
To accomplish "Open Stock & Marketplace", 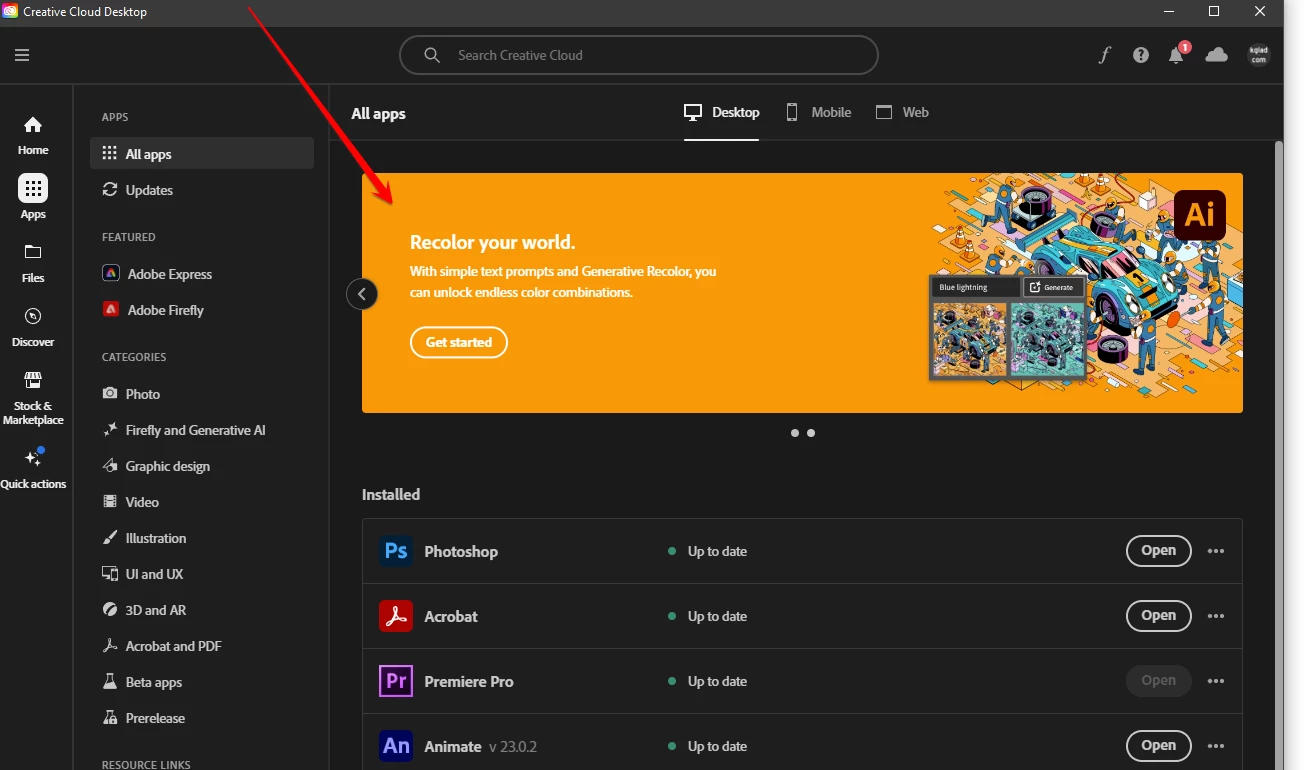I will click(x=33, y=397).
